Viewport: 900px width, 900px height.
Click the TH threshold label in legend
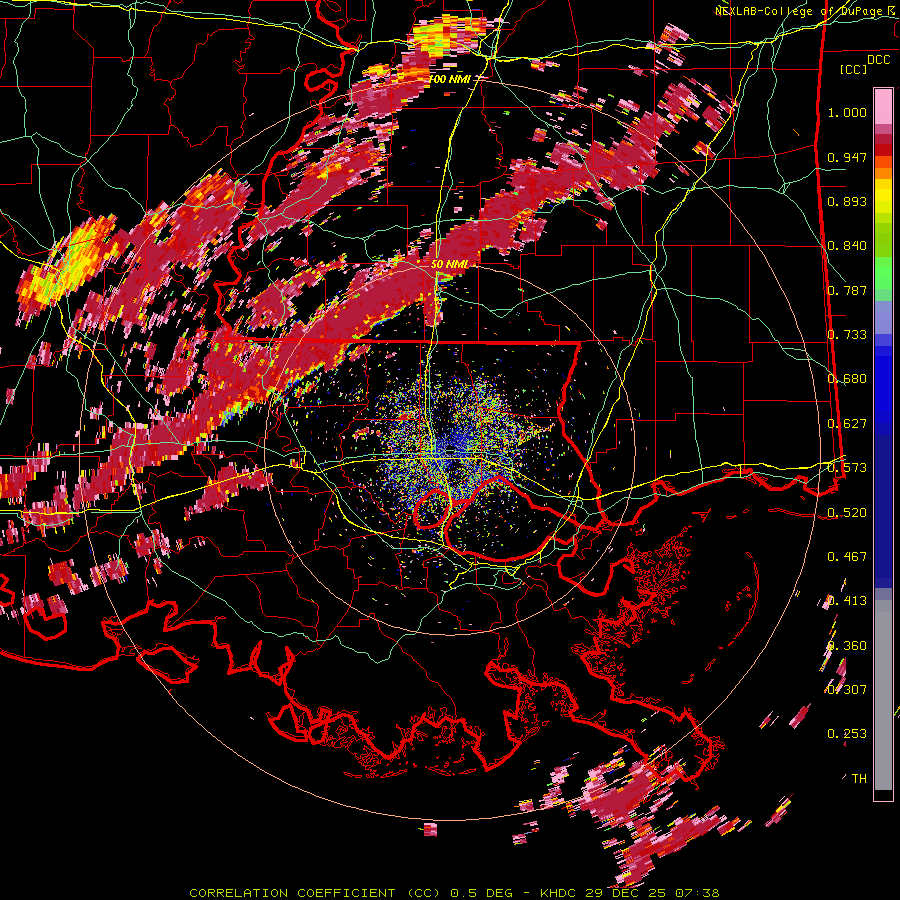pos(859,778)
